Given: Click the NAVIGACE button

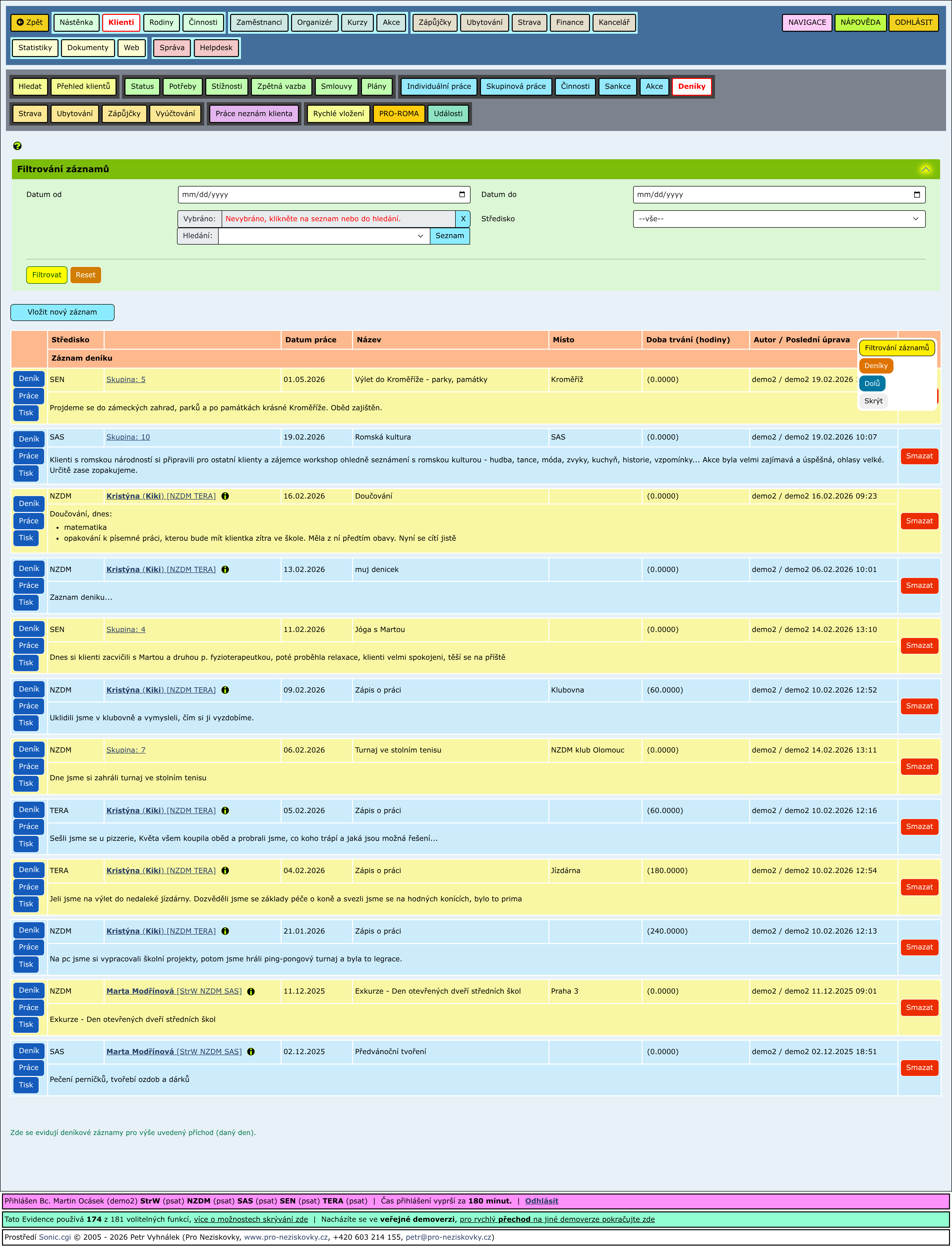Looking at the screenshot, I should coord(807,23).
